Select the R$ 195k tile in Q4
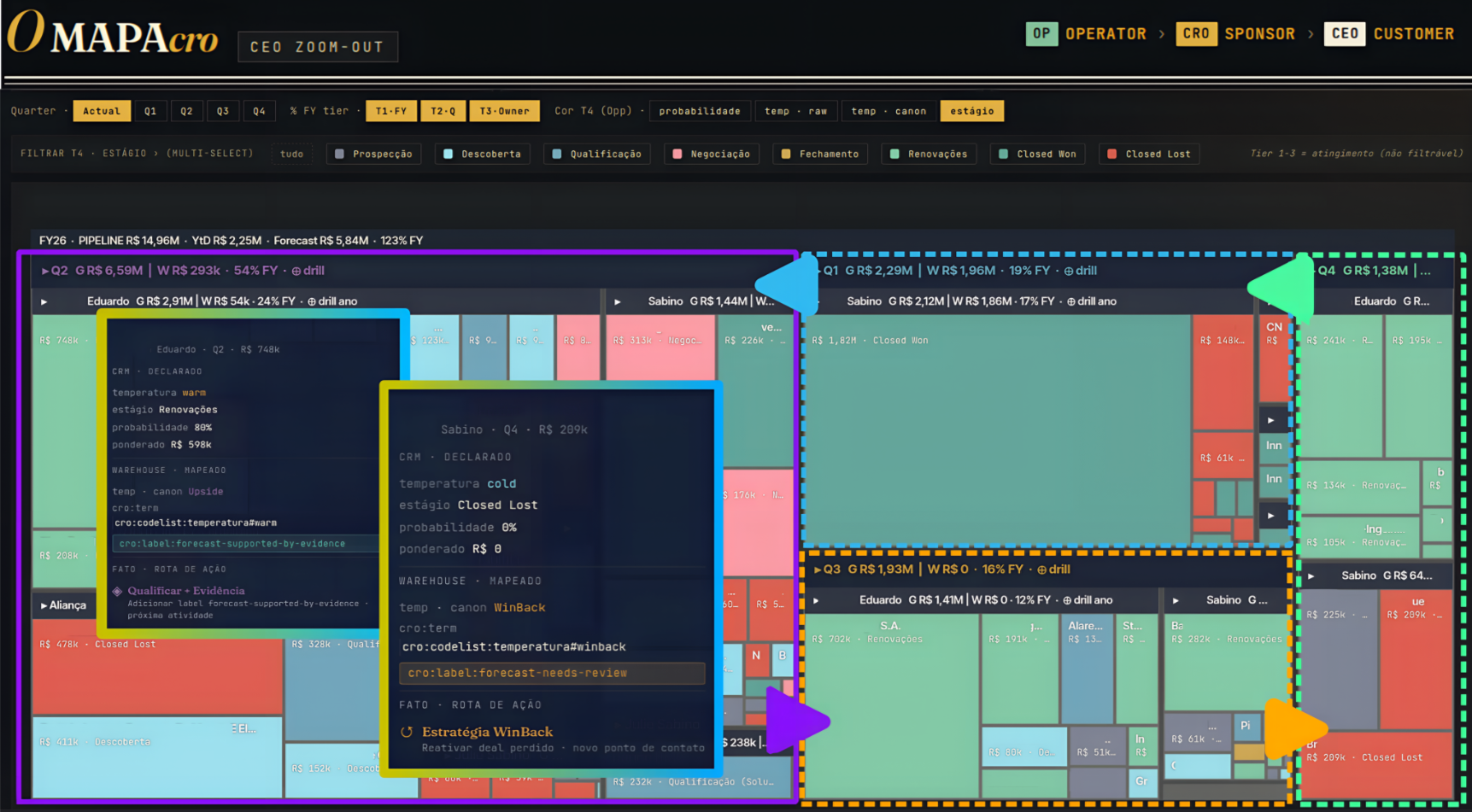Screen dimensions: 1472x812 point(1418,386)
